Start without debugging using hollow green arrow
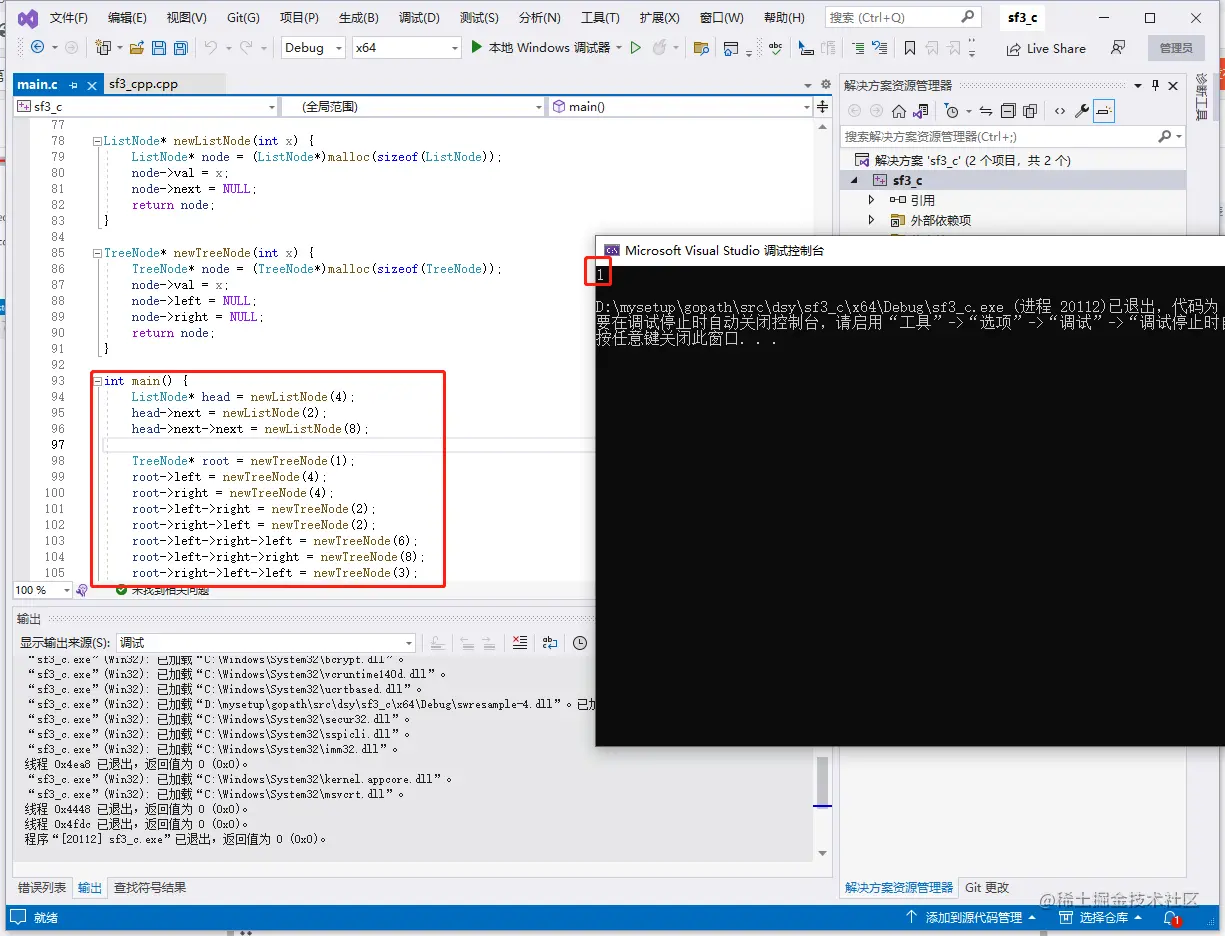Screen dimensions: 1225x936 636,48
